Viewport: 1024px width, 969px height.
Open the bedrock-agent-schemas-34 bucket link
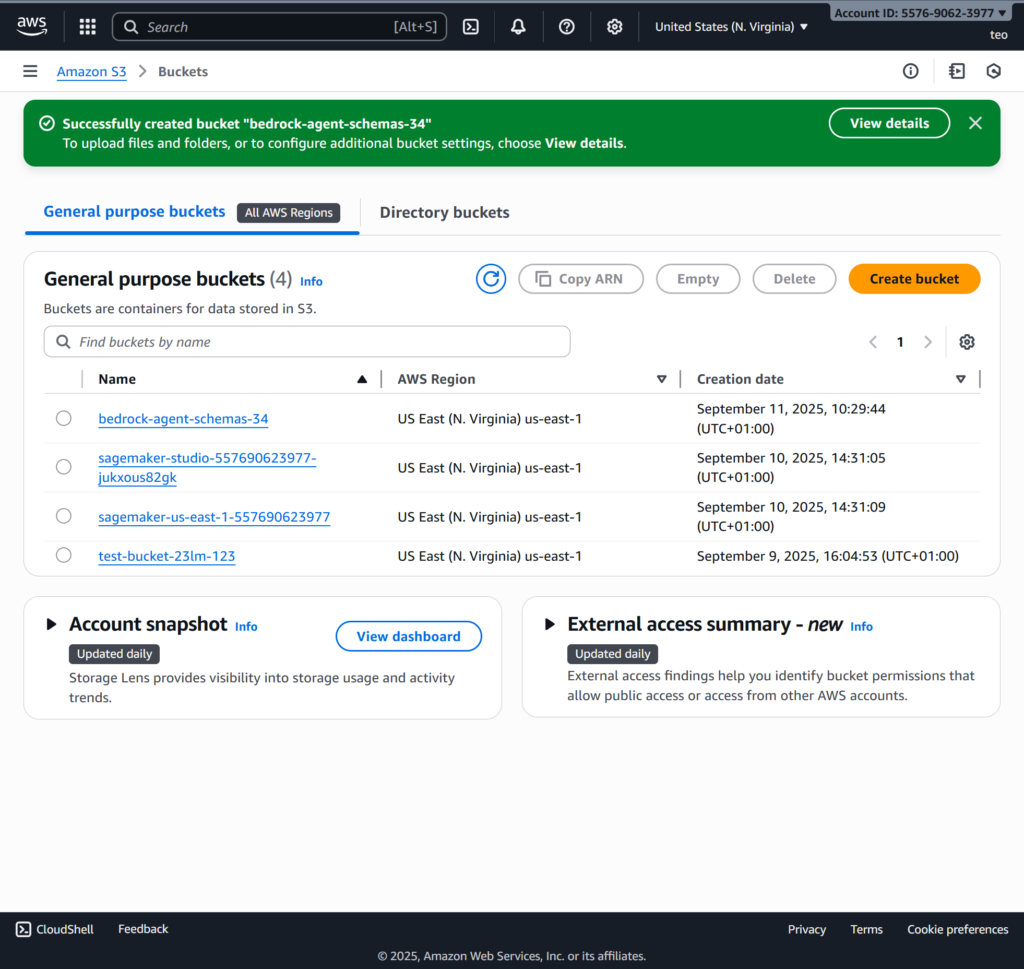pyautogui.click(x=183, y=419)
